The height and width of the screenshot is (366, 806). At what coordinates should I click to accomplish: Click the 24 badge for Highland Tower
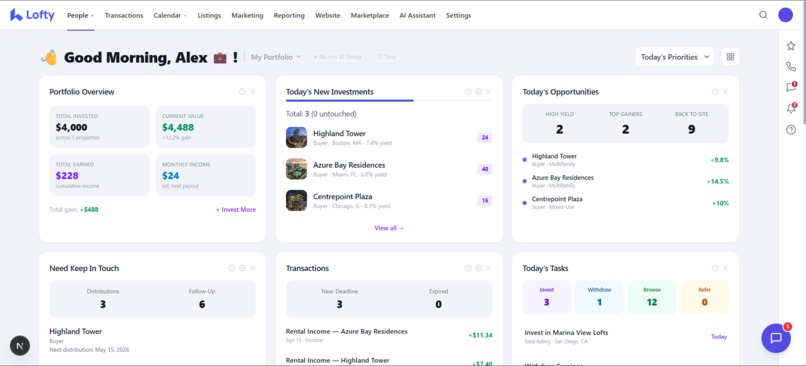click(x=485, y=138)
